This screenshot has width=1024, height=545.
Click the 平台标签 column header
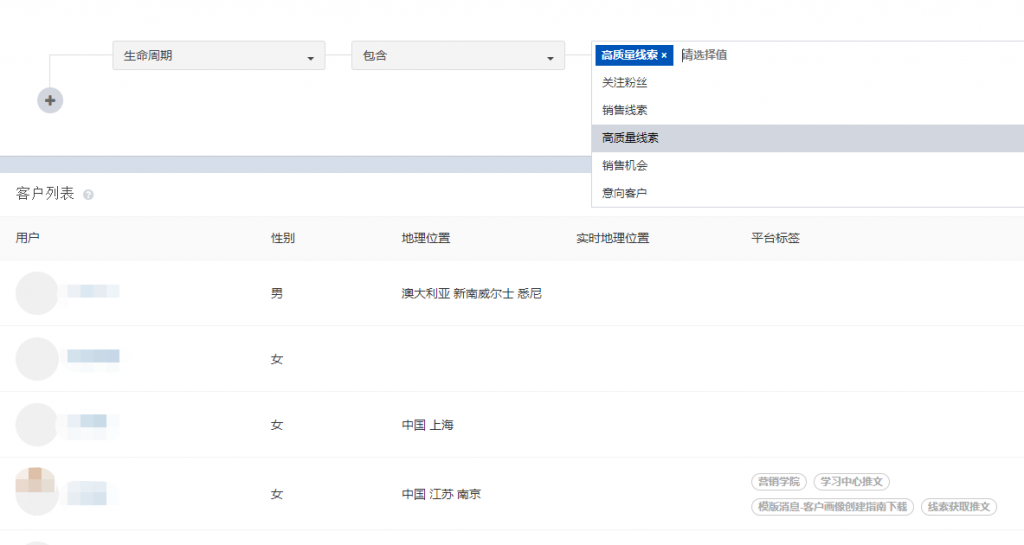(x=775, y=239)
